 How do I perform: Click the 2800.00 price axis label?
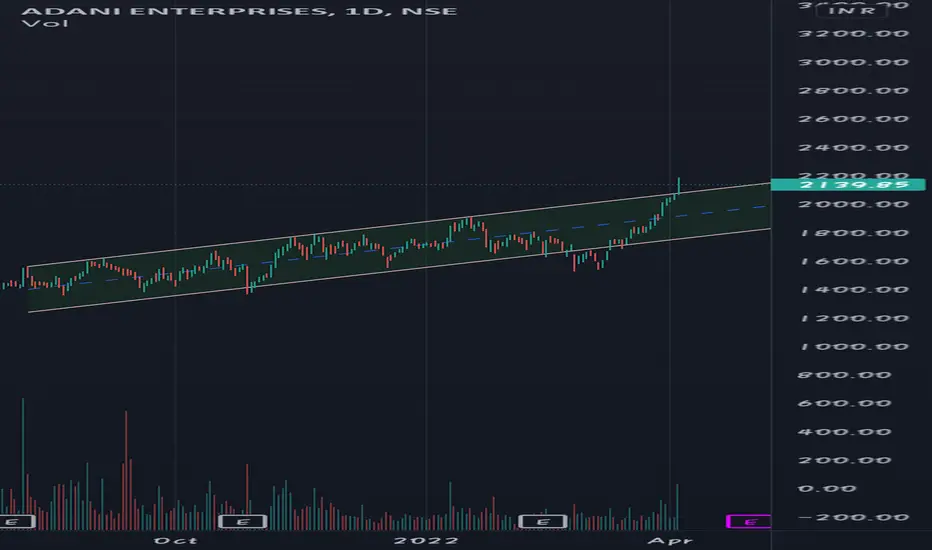853,90
